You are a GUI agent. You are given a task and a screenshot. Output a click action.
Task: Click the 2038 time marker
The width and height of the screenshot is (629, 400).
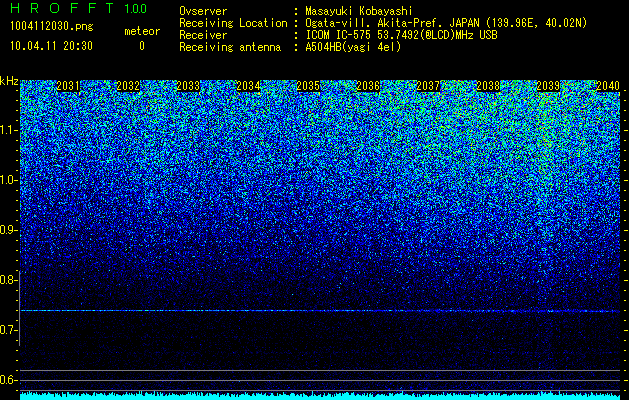pos(489,86)
